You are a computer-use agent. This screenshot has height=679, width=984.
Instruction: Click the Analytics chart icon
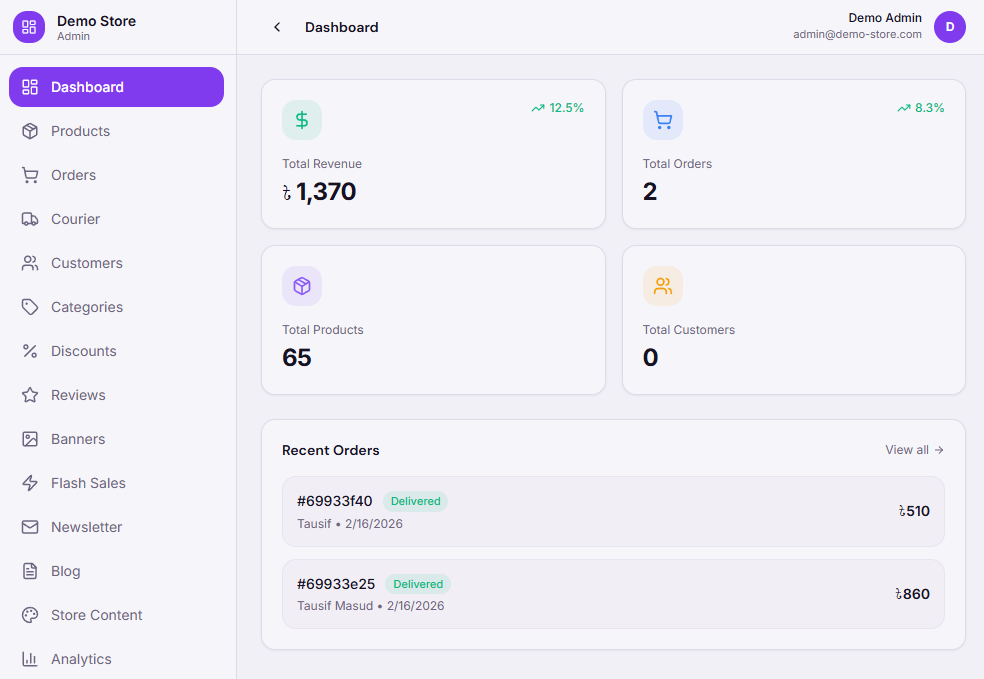point(31,659)
